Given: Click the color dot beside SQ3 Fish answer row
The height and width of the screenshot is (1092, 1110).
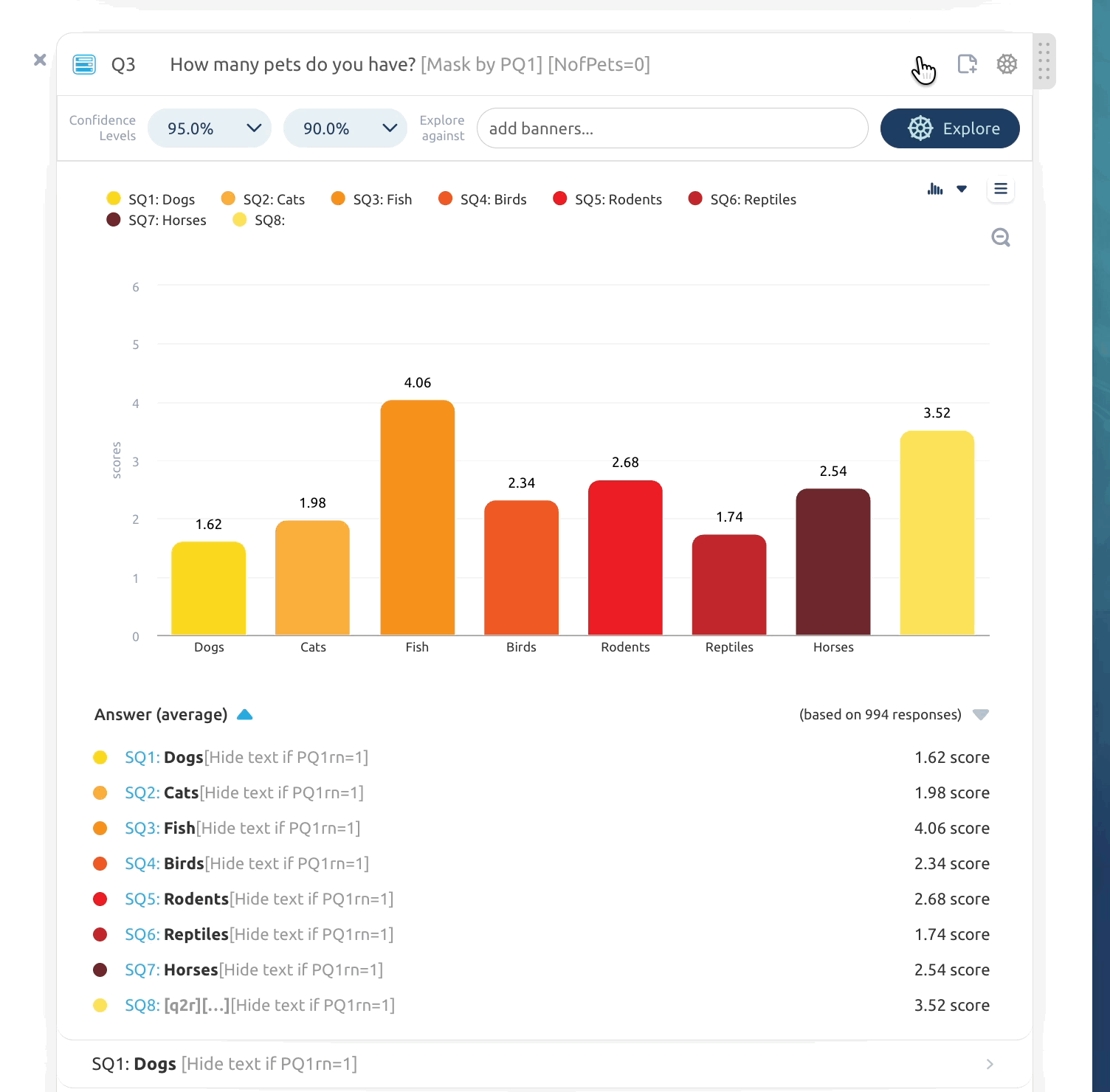Looking at the screenshot, I should [x=100, y=828].
